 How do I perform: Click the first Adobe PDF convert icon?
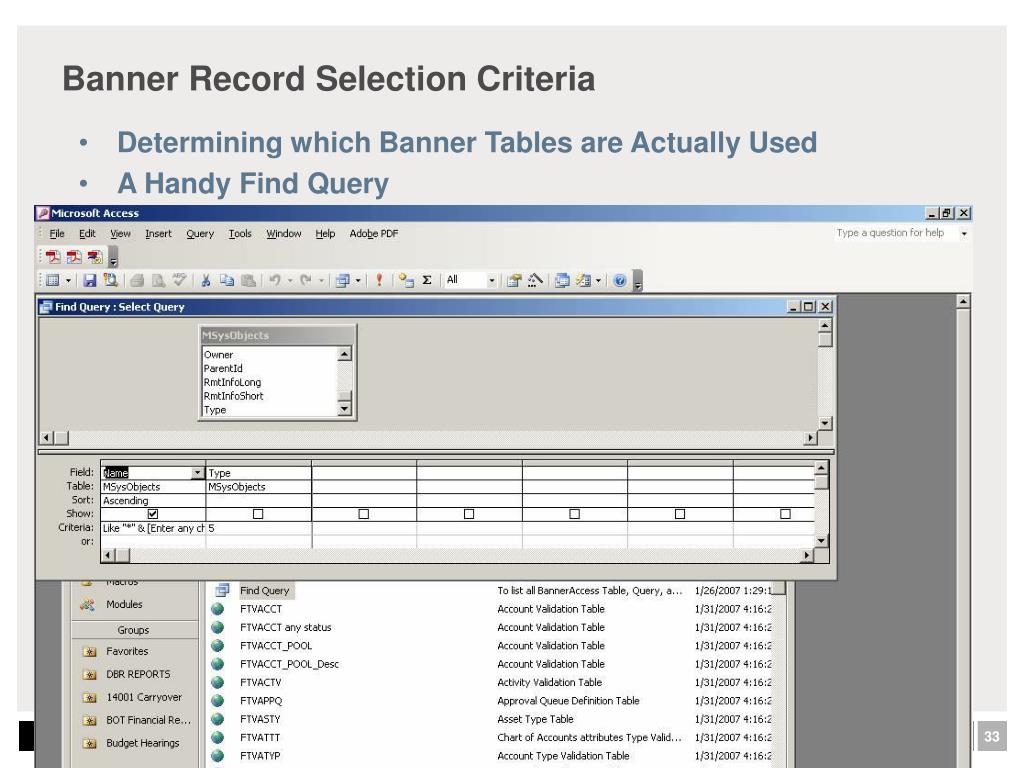coord(53,257)
